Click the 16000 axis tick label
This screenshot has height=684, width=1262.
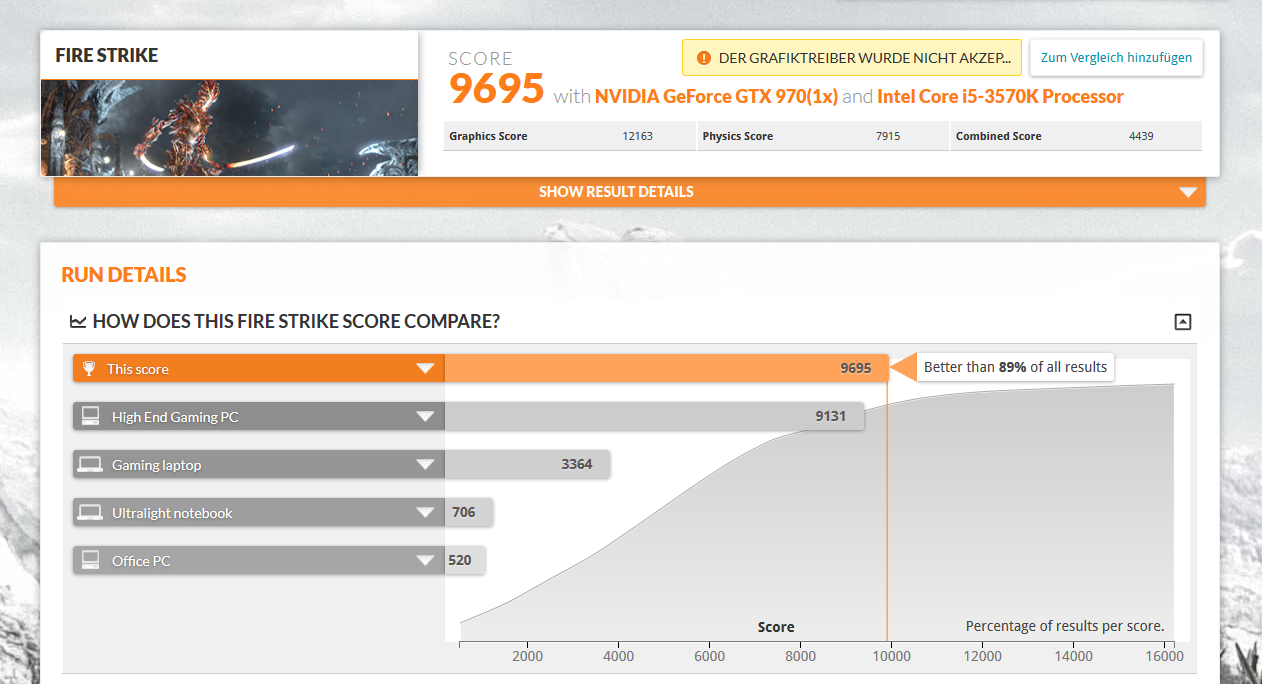pos(1165,656)
